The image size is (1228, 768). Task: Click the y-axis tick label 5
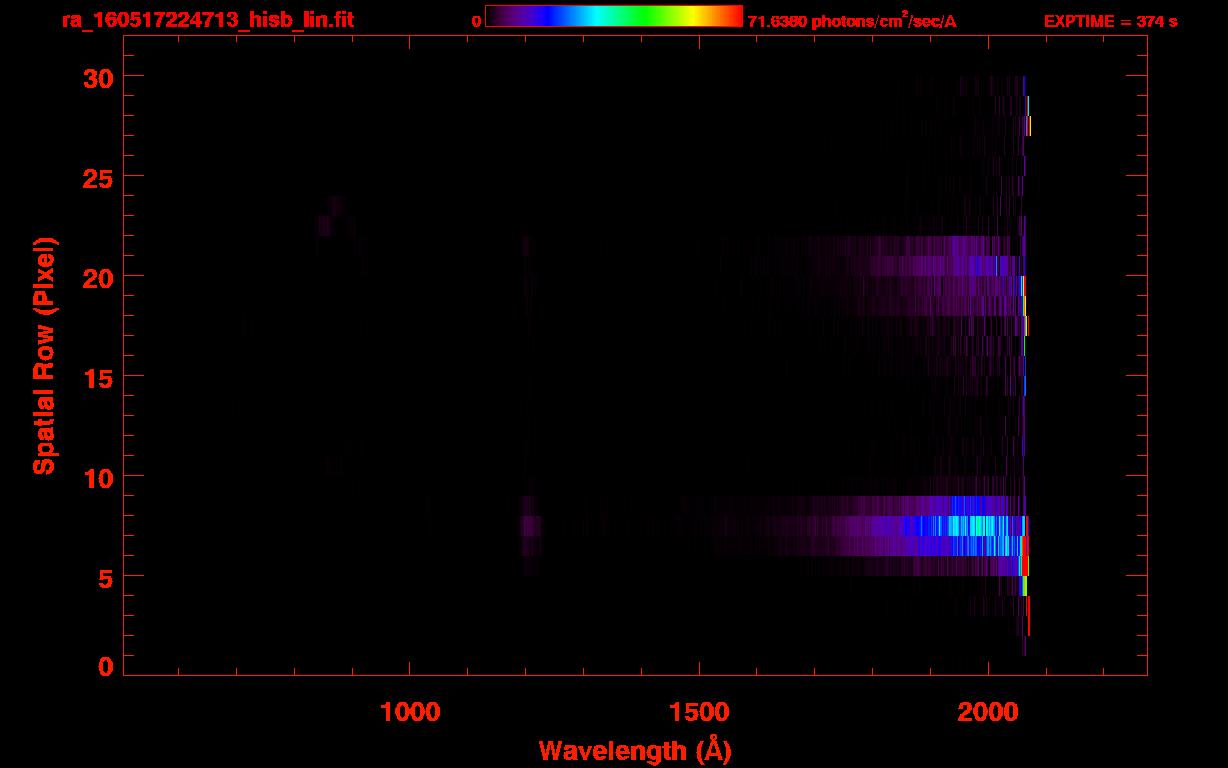106,577
